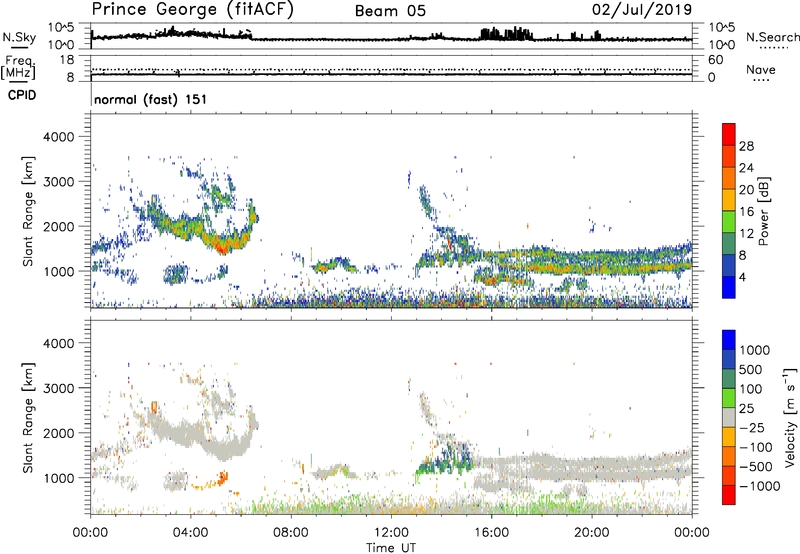The height and width of the screenshot is (554, 800).
Task: Select the "Time UT" axis label
Action: (391, 548)
